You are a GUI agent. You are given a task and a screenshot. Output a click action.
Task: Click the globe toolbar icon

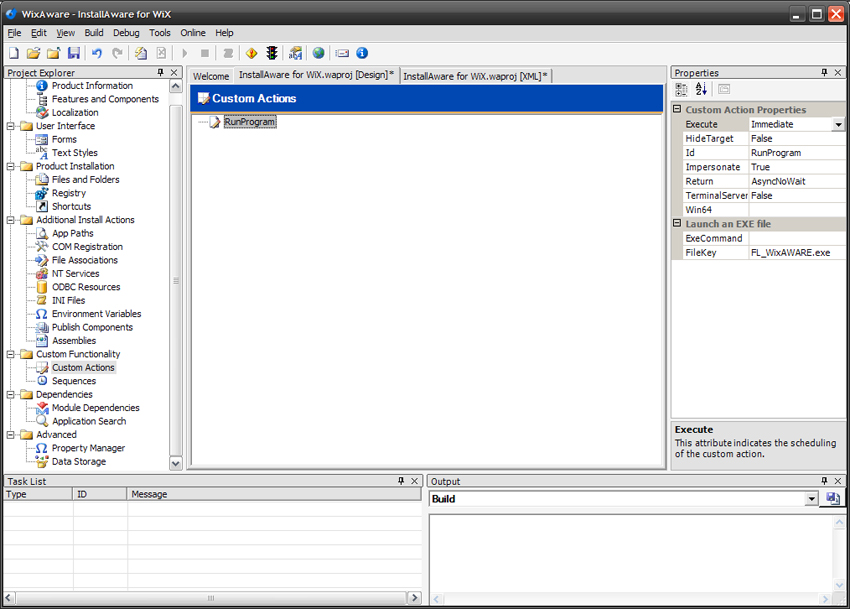click(x=319, y=53)
